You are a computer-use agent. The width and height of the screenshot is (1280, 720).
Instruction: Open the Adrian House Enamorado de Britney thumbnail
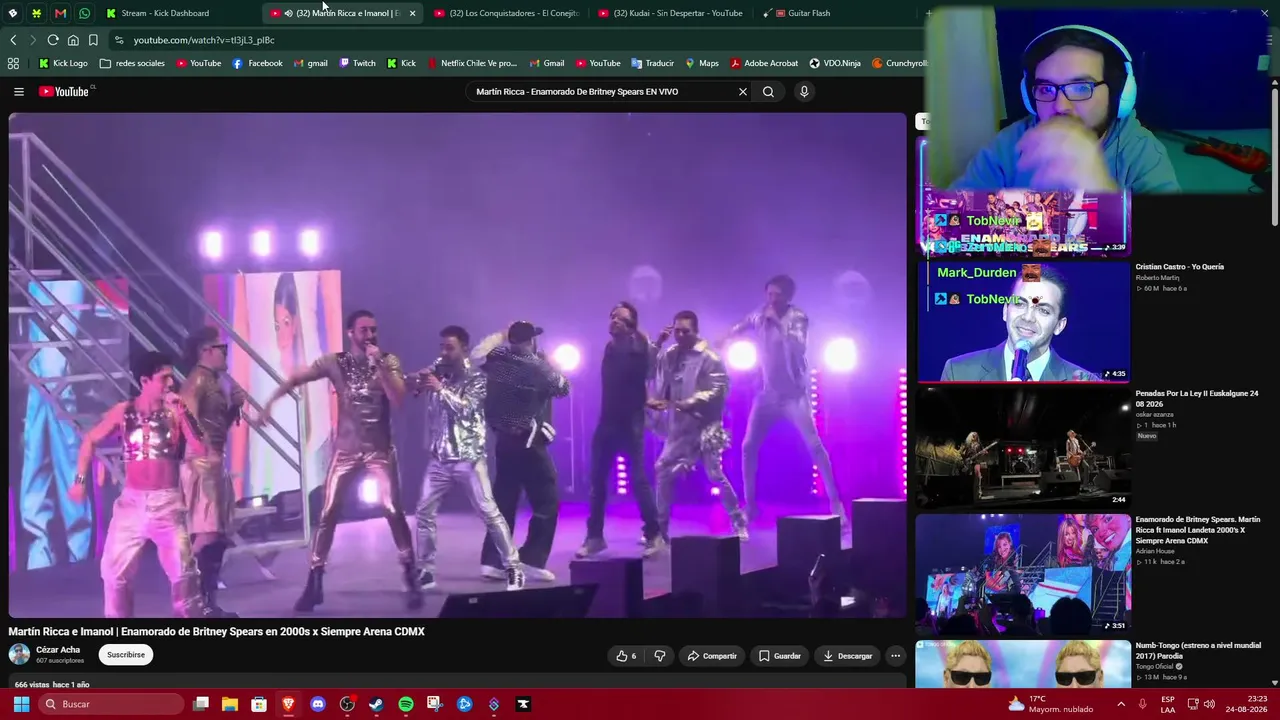tap(1024, 574)
